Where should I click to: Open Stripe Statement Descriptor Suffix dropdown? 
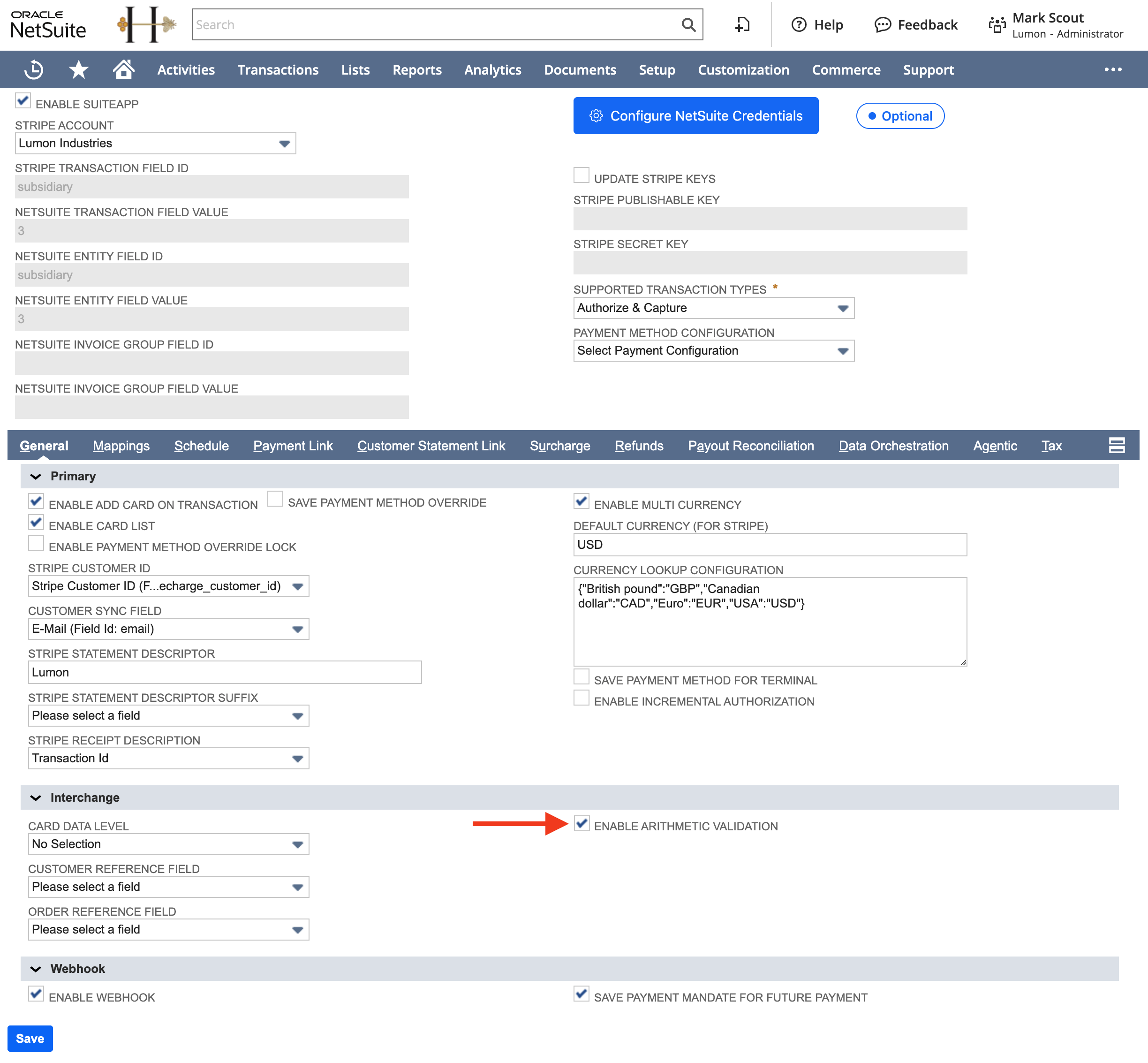click(x=168, y=715)
